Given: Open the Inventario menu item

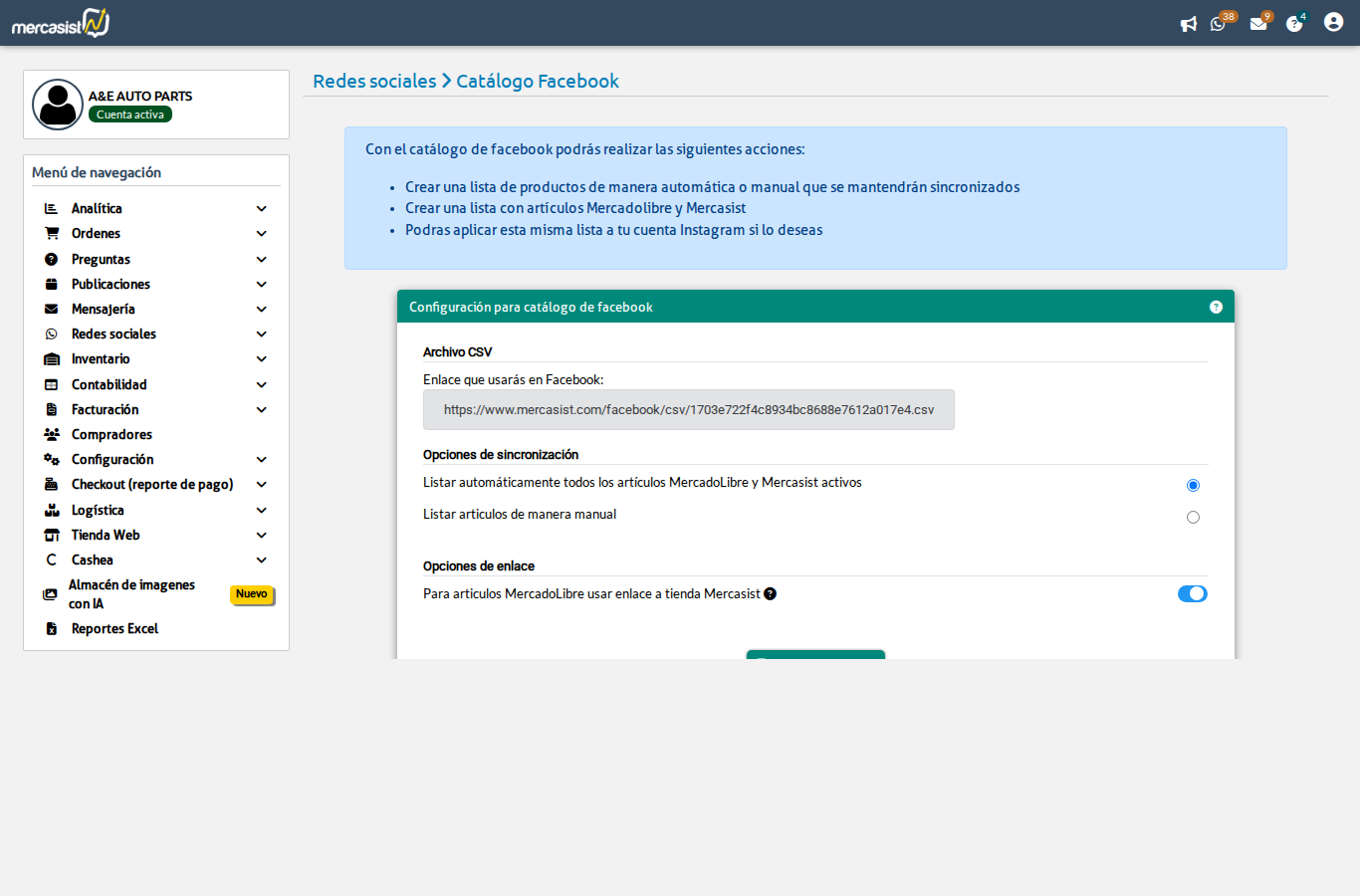Looking at the screenshot, I should (x=102, y=358).
